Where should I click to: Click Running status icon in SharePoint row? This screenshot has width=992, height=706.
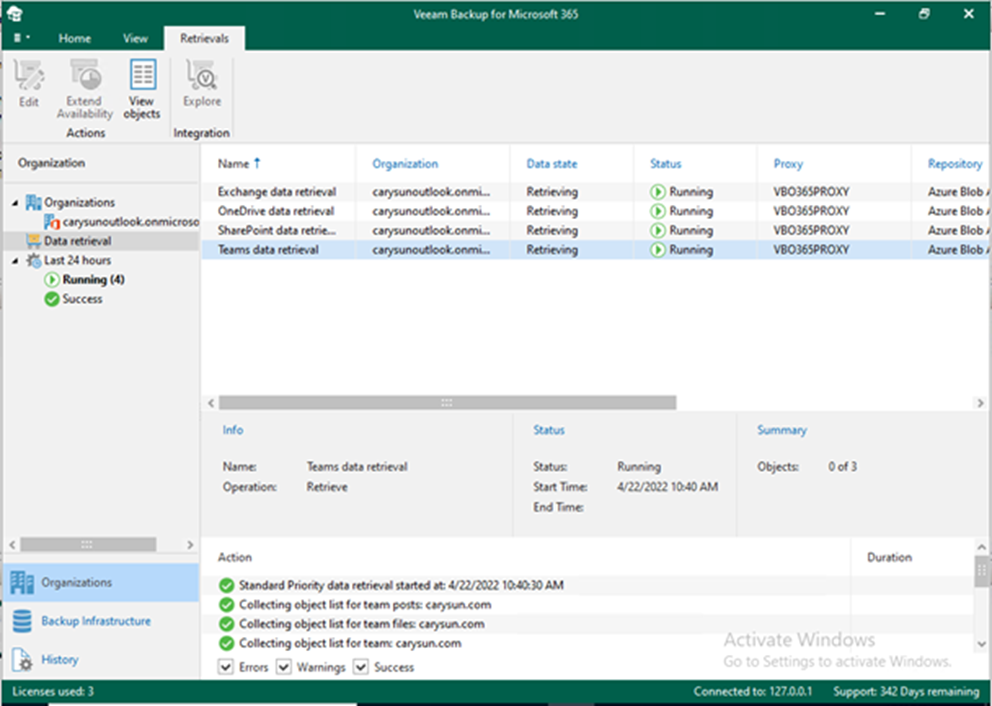(x=657, y=230)
